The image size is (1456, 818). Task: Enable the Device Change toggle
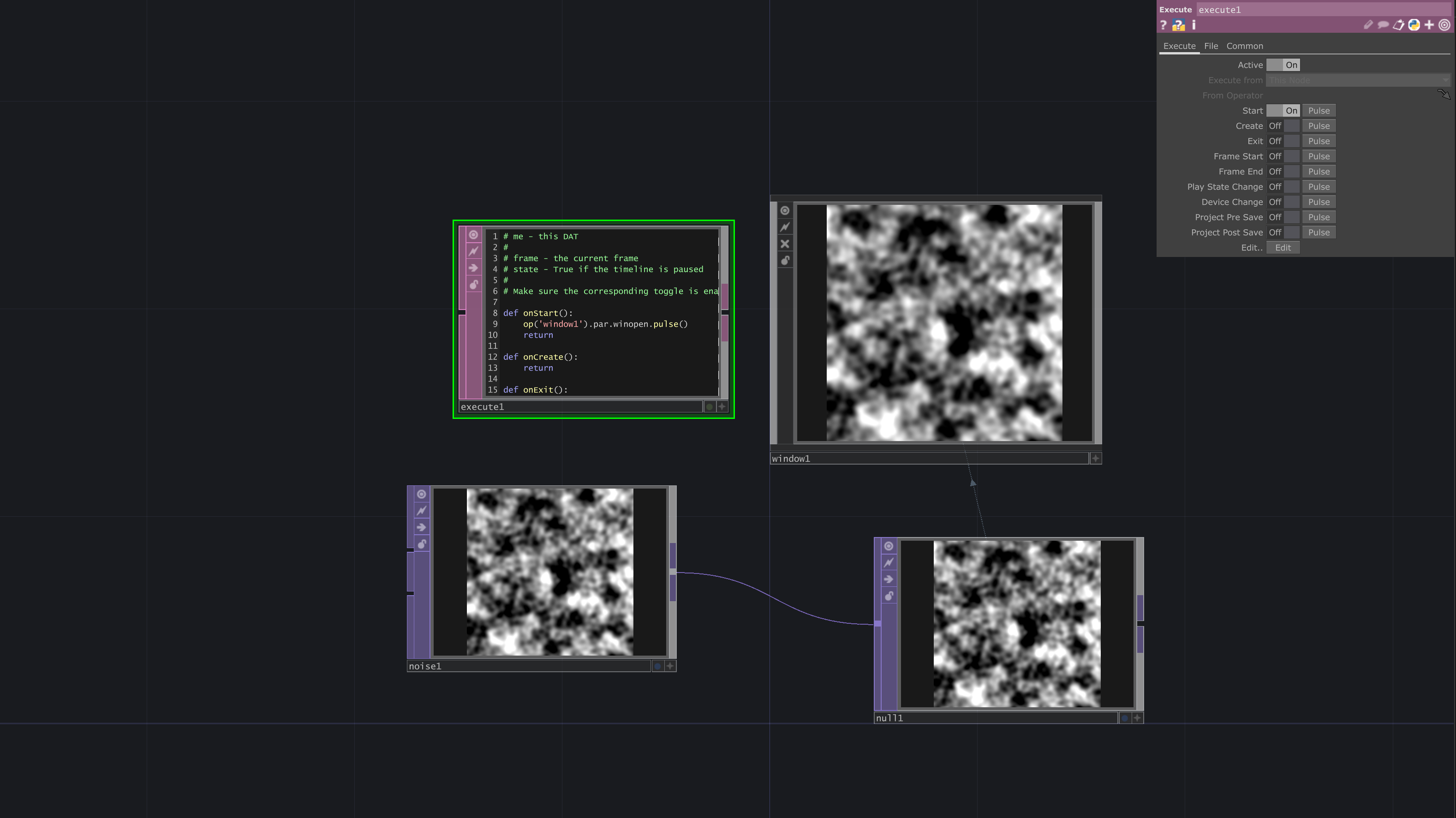pyautogui.click(x=1283, y=203)
